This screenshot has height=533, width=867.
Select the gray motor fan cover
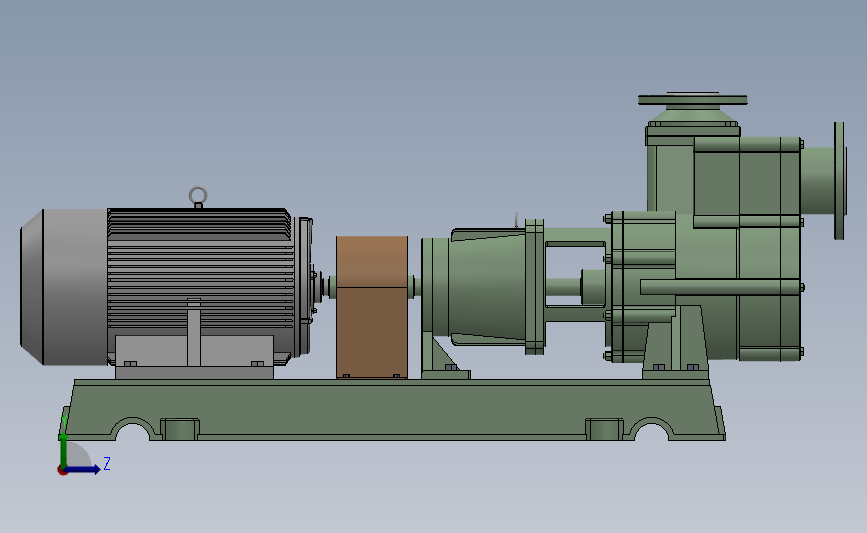pyautogui.click(x=64, y=287)
